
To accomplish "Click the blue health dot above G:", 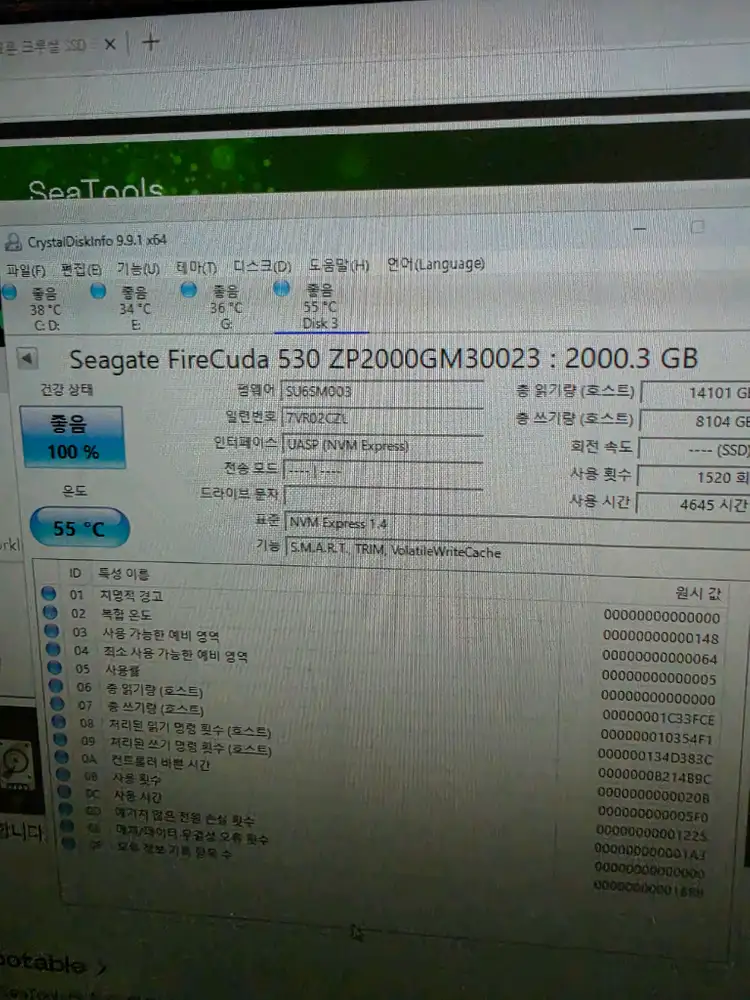I will 188,290.
